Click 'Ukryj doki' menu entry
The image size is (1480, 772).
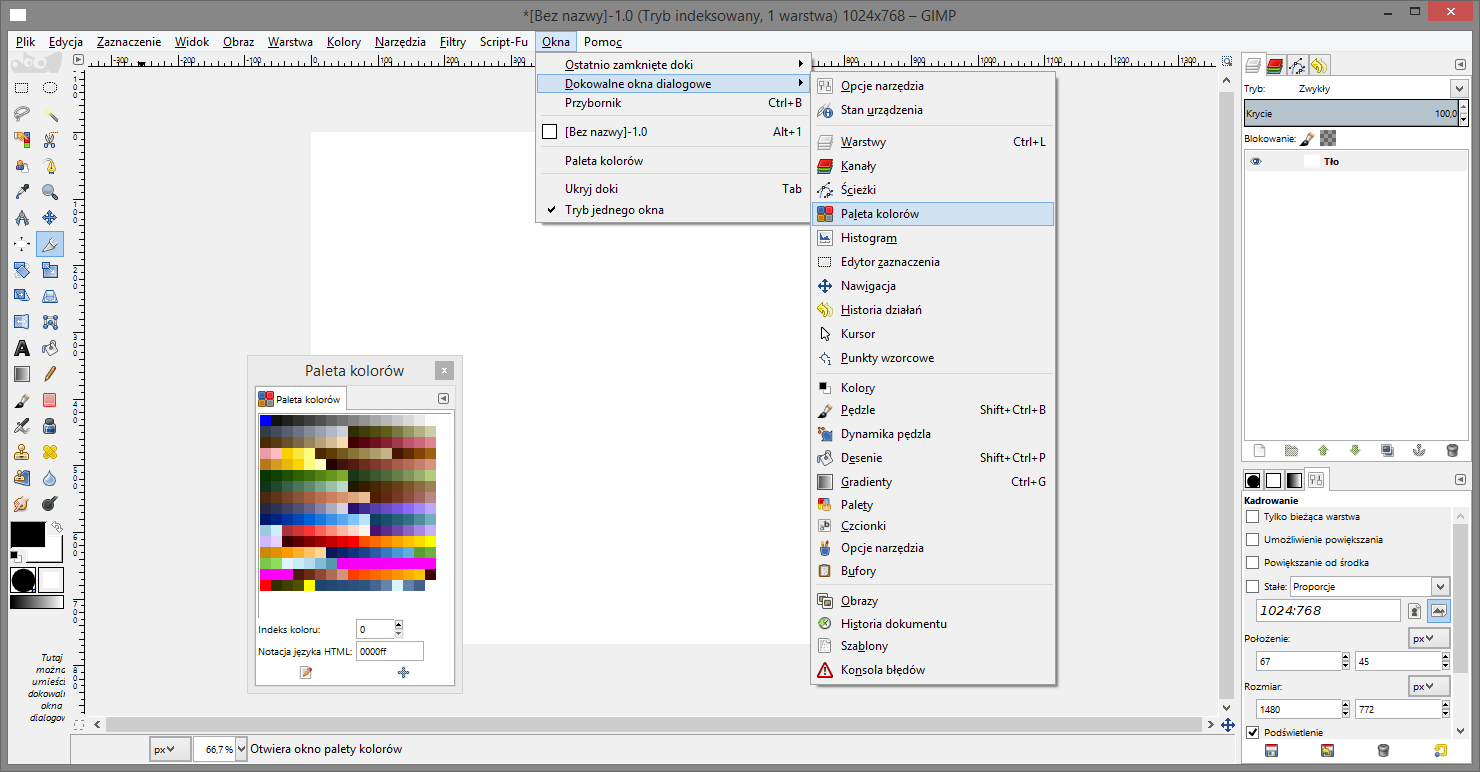pos(591,188)
